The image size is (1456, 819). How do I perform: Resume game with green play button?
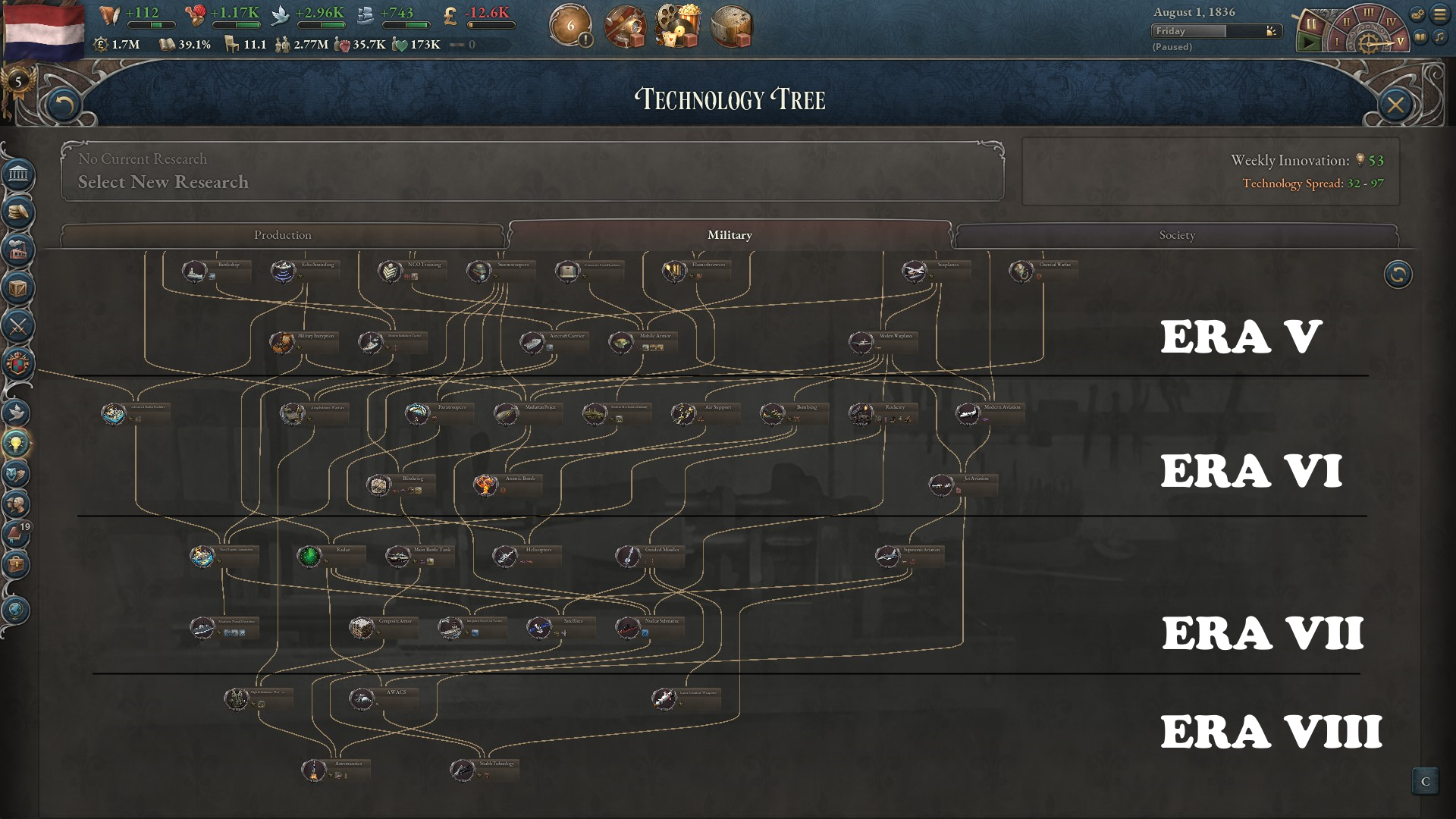(x=1308, y=42)
